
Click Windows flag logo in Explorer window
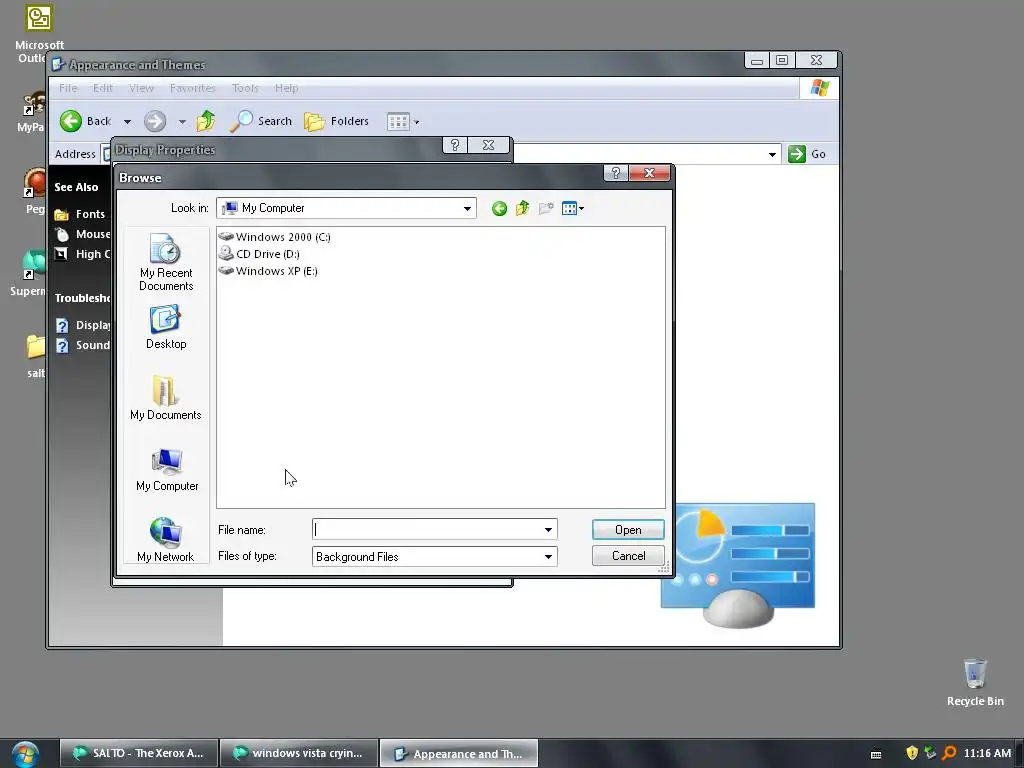click(820, 88)
